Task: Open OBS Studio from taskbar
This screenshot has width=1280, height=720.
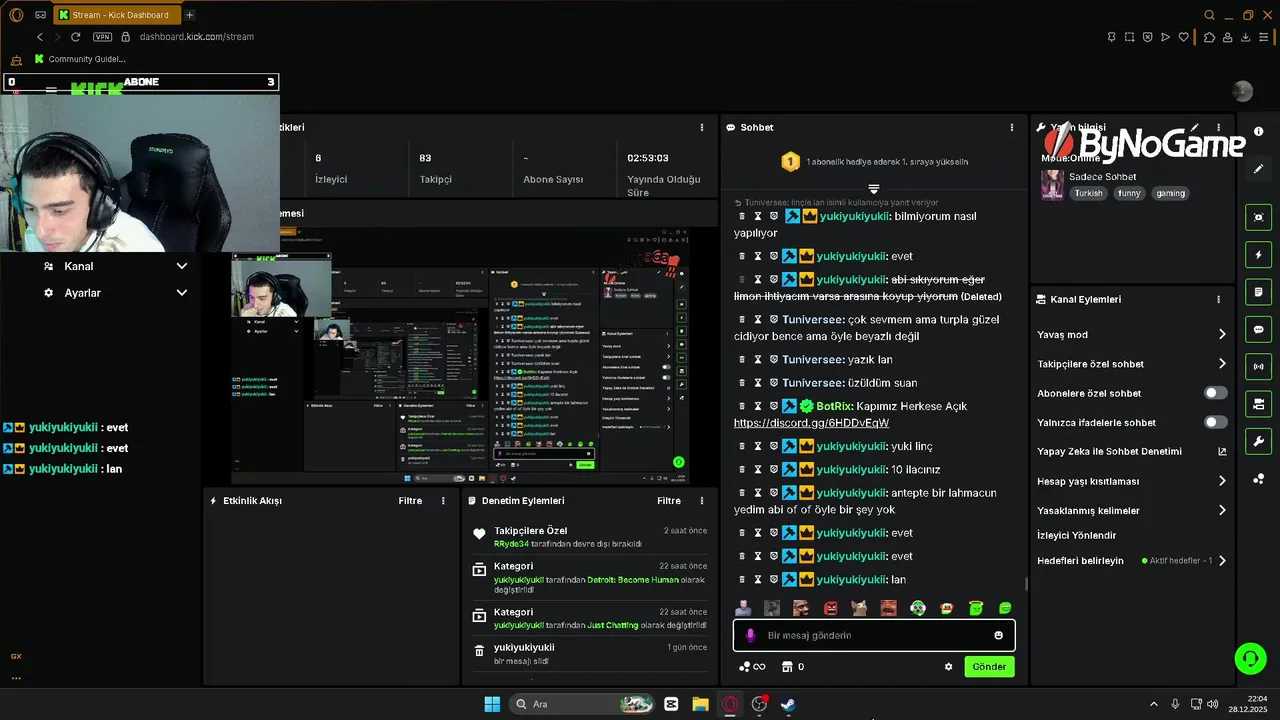Action: tap(760, 704)
